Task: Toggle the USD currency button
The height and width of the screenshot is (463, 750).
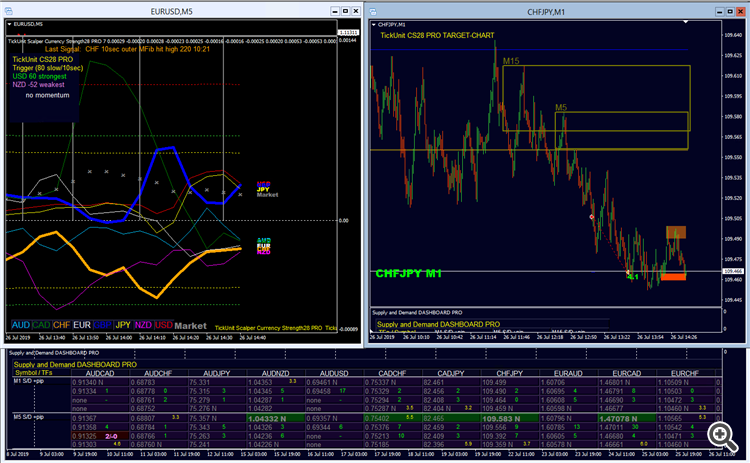Action: coord(164,325)
